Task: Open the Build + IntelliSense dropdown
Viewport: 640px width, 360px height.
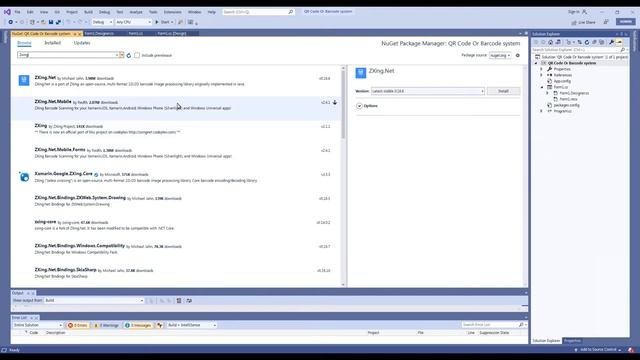Action: 191,325
